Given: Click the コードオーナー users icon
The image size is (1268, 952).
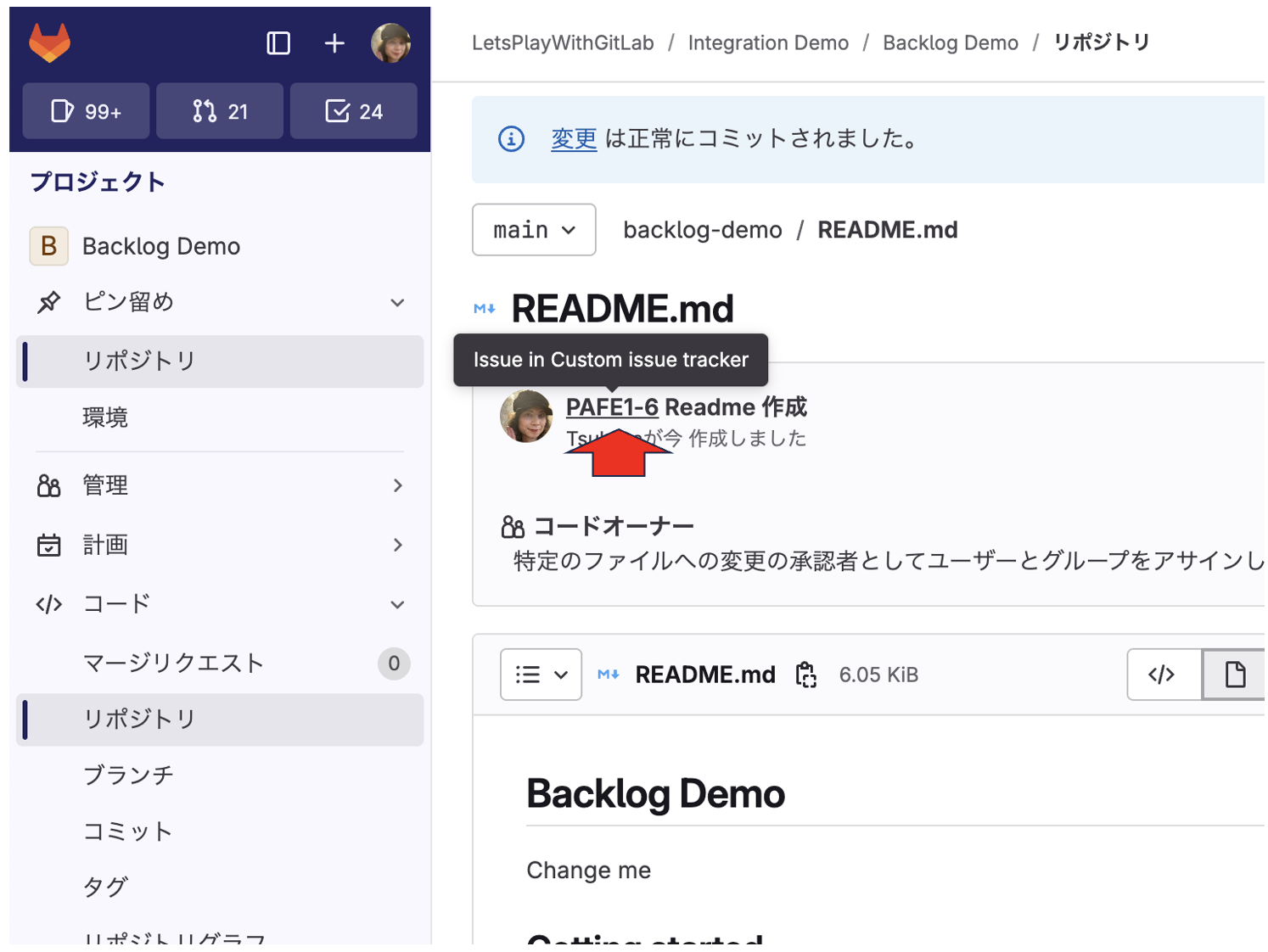Looking at the screenshot, I should (513, 527).
